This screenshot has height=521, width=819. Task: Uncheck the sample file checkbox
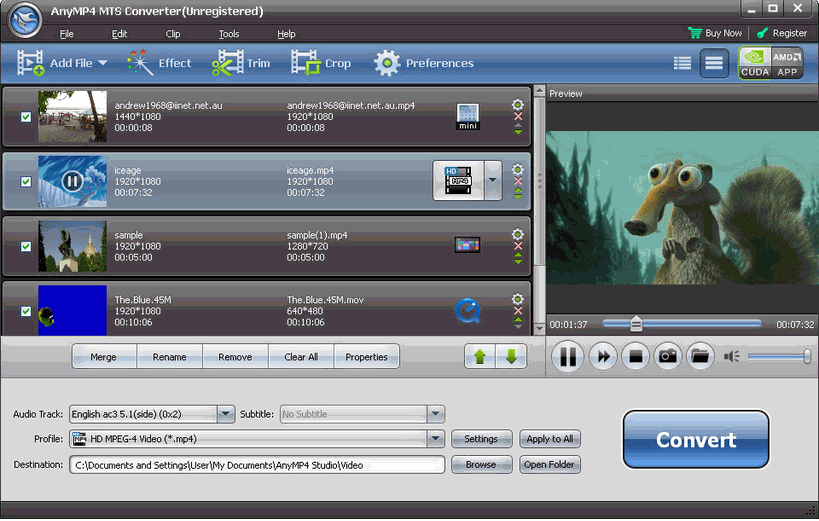(26, 246)
